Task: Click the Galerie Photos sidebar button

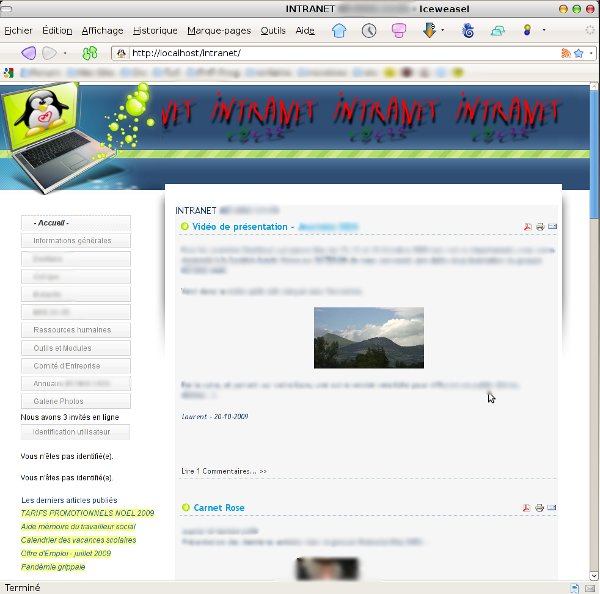Action: [x=76, y=401]
